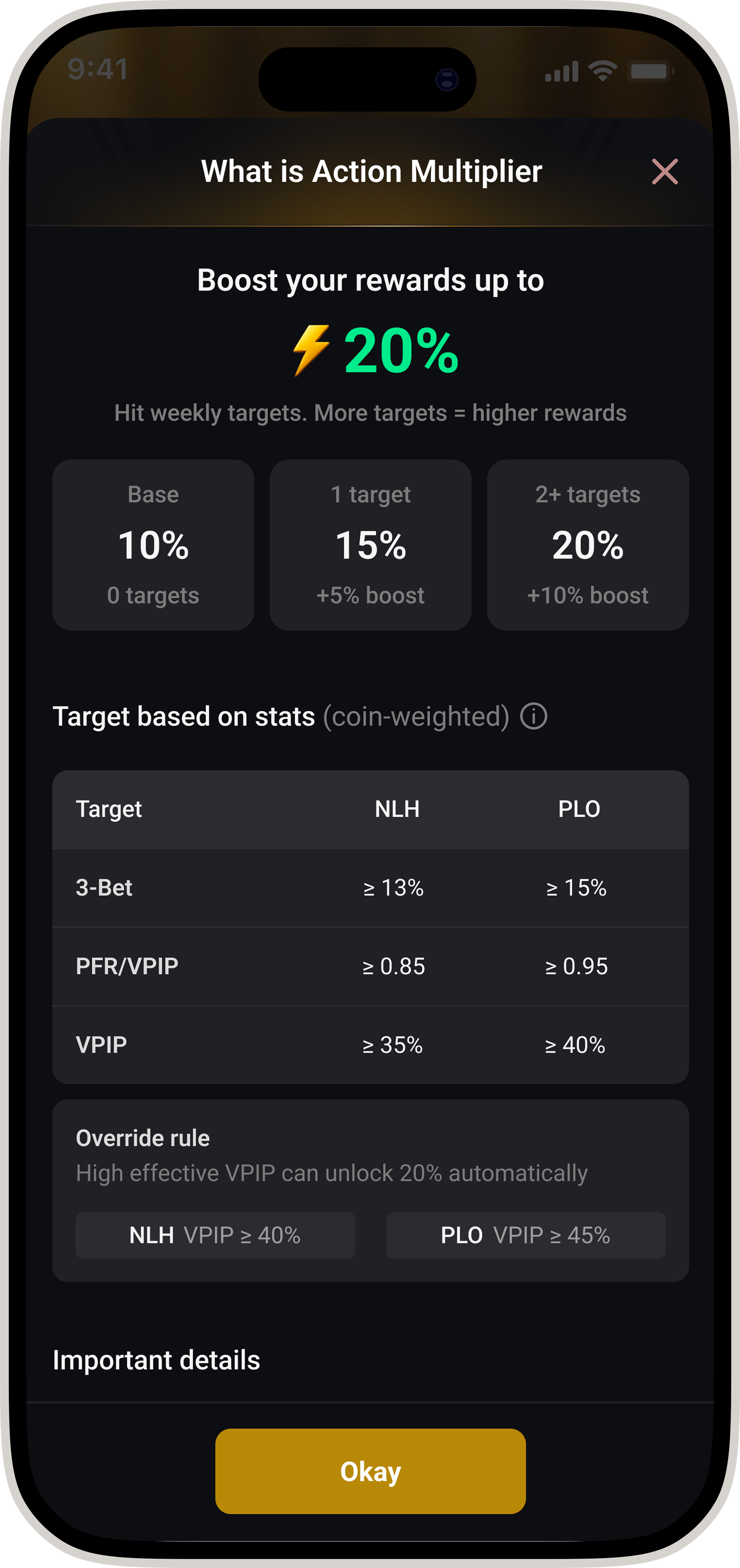Viewport: 740px width, 1568px height.
Task: Tap the Important details heading
Action: point(156,1360)
